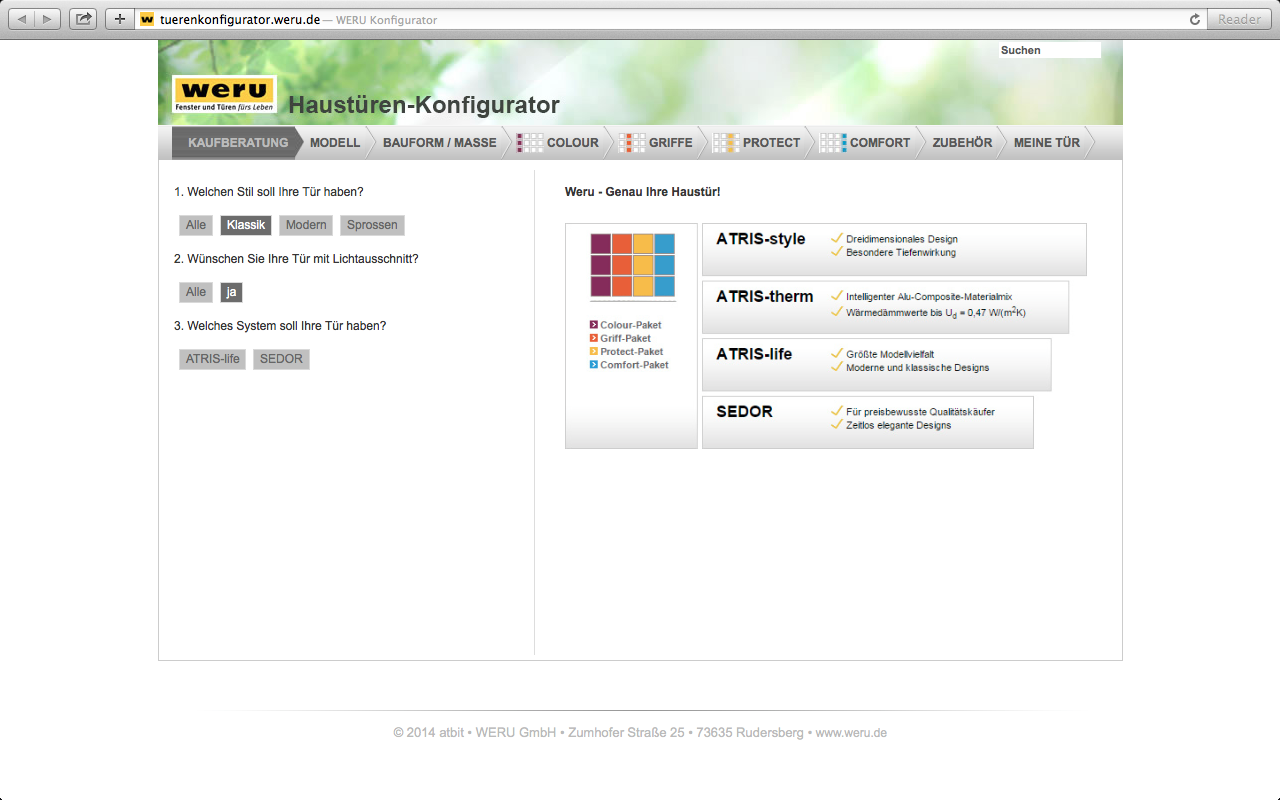1280x800 pixels.
Task: Click the Protect-Paket link
Action: (632, 351)
